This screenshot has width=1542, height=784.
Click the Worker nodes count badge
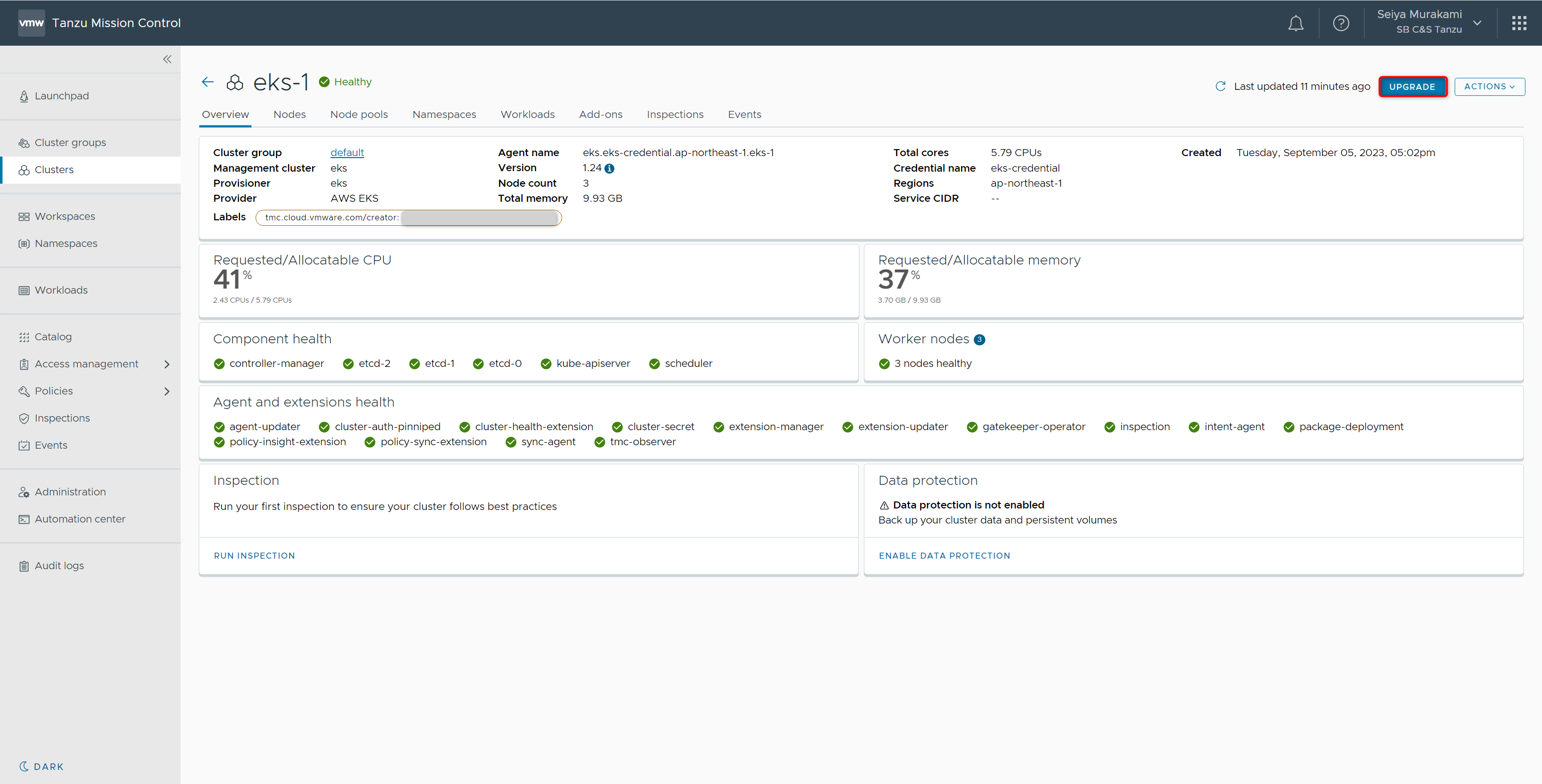979,340
